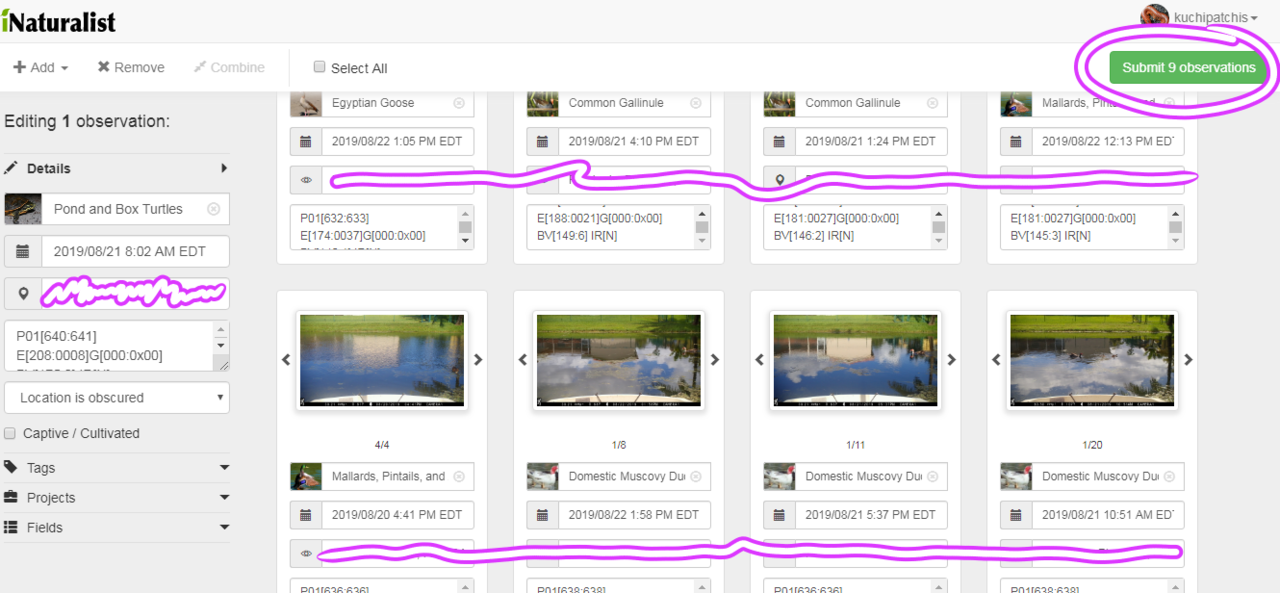Screen dimensions: 1280x593
Task: Expand the Tags section
Action: click(x=117, y=467)
